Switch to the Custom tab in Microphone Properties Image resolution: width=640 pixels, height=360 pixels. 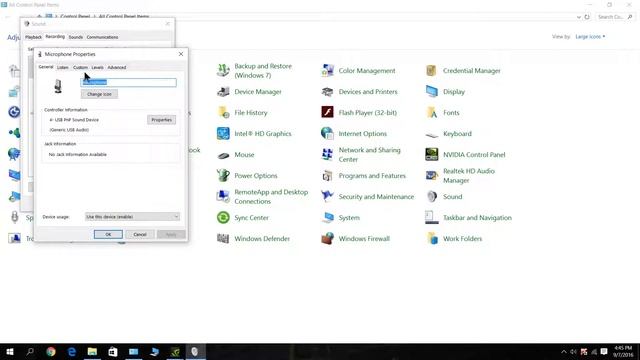[80, 67]
